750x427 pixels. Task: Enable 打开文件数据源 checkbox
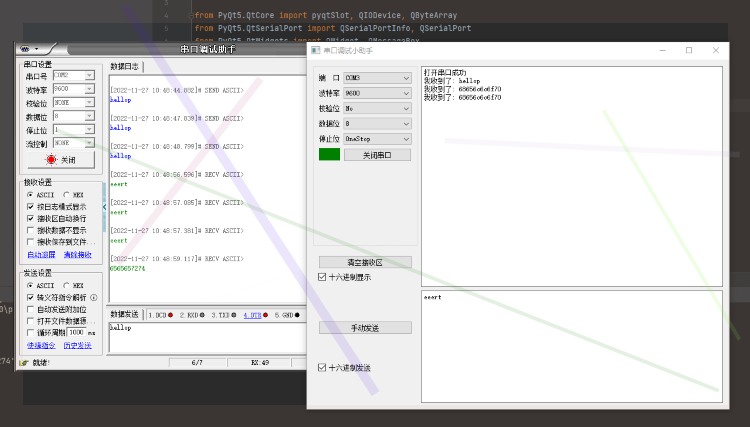tap(31, 321)
